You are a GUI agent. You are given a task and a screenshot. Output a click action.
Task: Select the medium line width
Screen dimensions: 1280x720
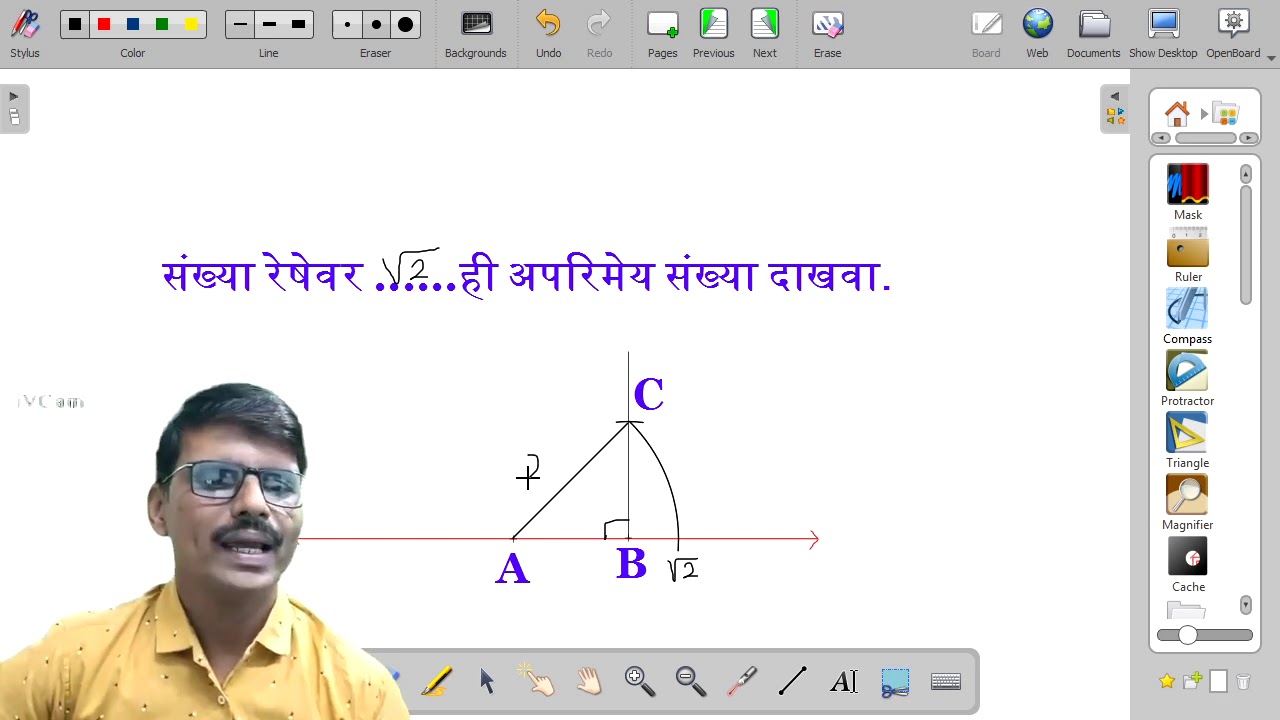[269, 24]
